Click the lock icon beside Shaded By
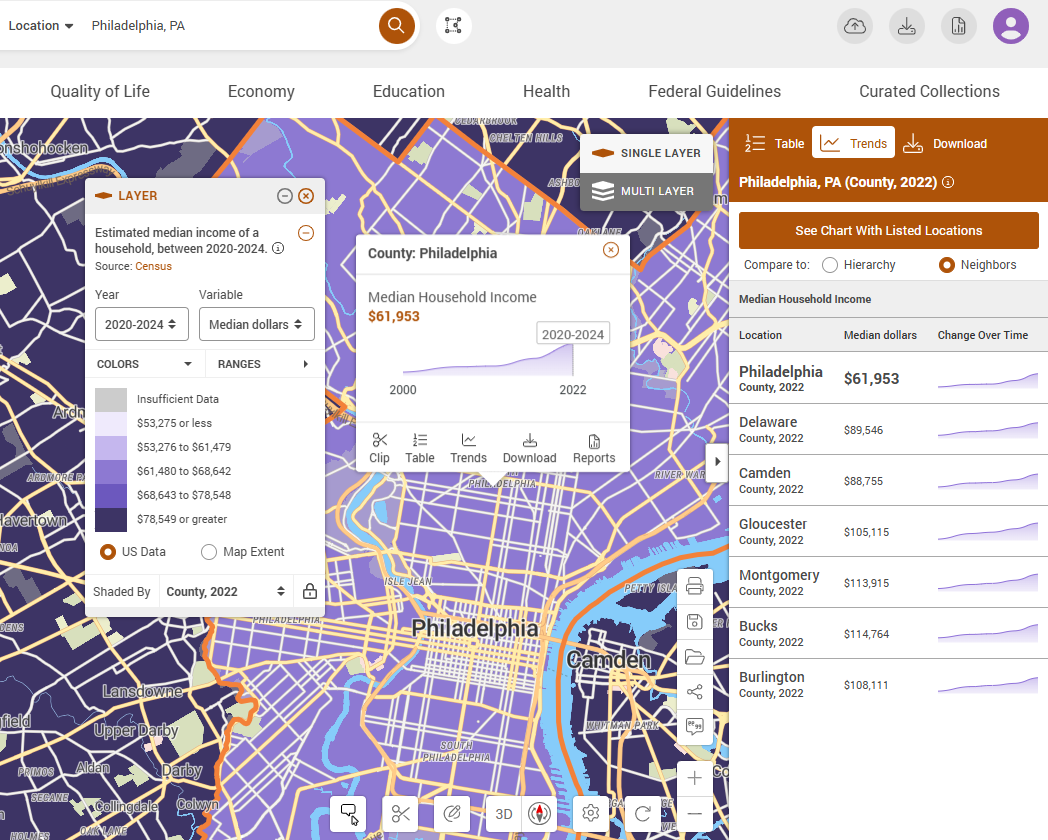Screen dimensions: 1048x840 point(310,591)
